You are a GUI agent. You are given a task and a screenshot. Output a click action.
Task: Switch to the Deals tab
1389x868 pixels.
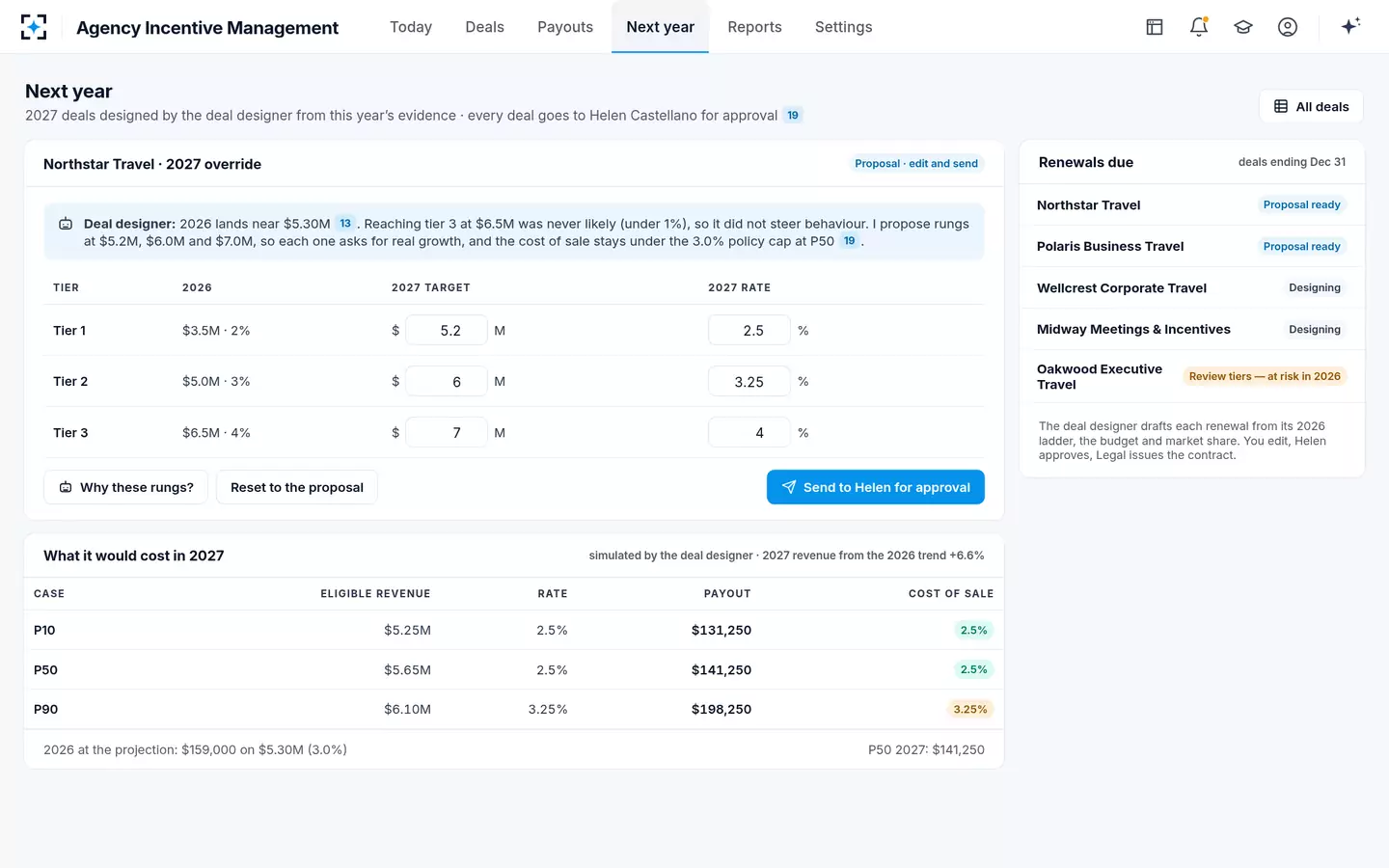[484, 27]
